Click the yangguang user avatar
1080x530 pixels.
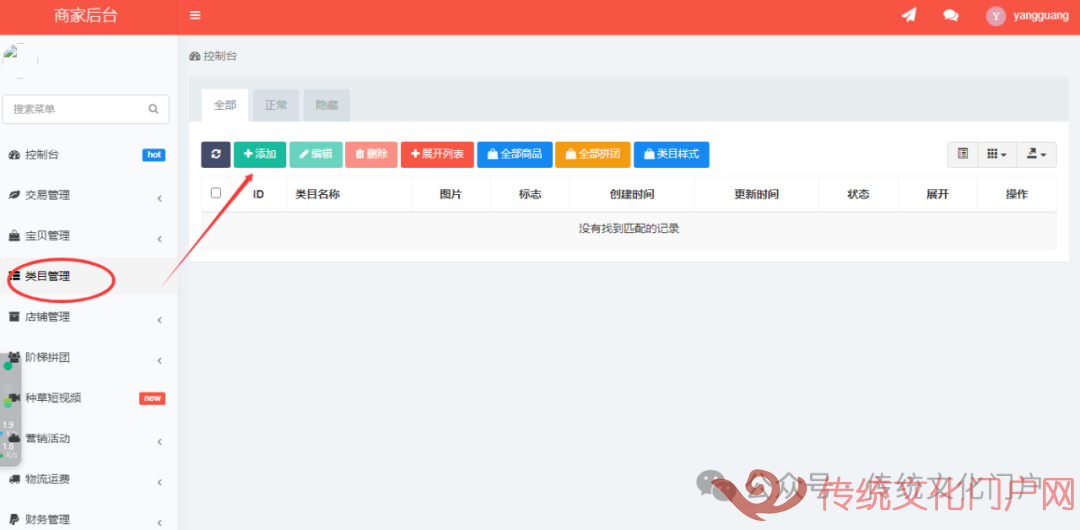coord(995,16)
